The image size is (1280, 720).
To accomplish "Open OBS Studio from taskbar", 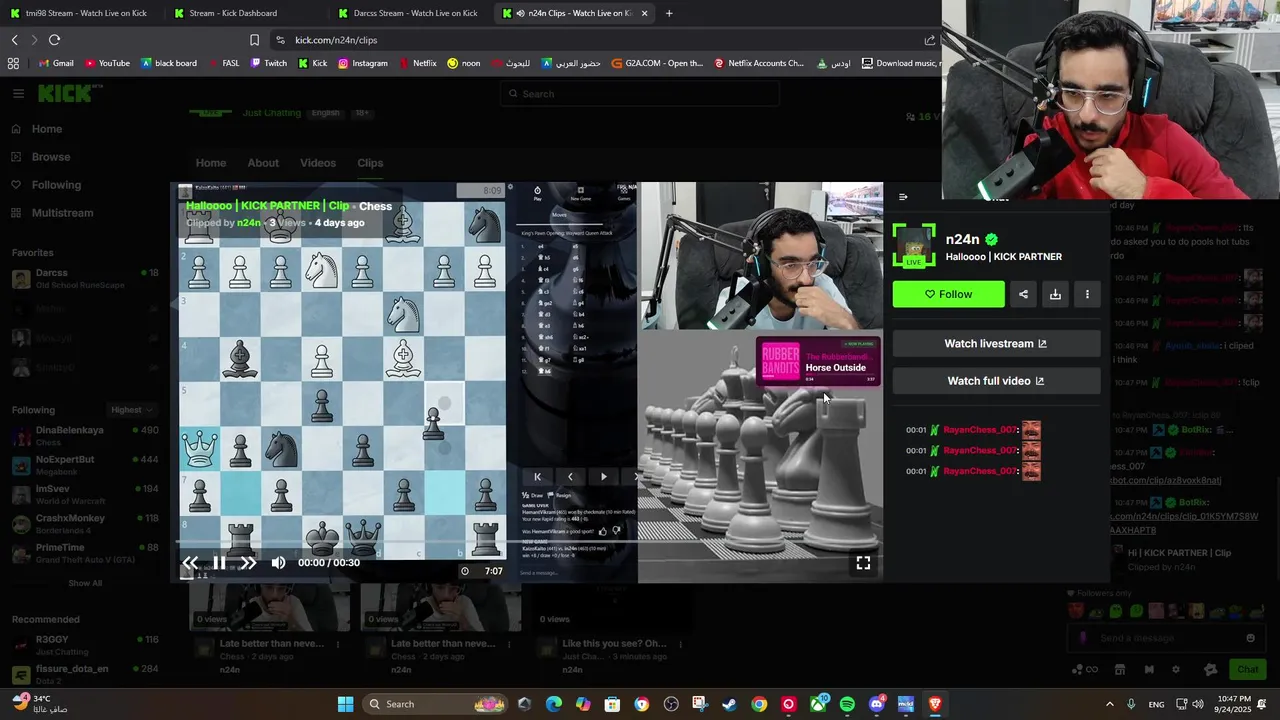I will [x=671, y=704].
